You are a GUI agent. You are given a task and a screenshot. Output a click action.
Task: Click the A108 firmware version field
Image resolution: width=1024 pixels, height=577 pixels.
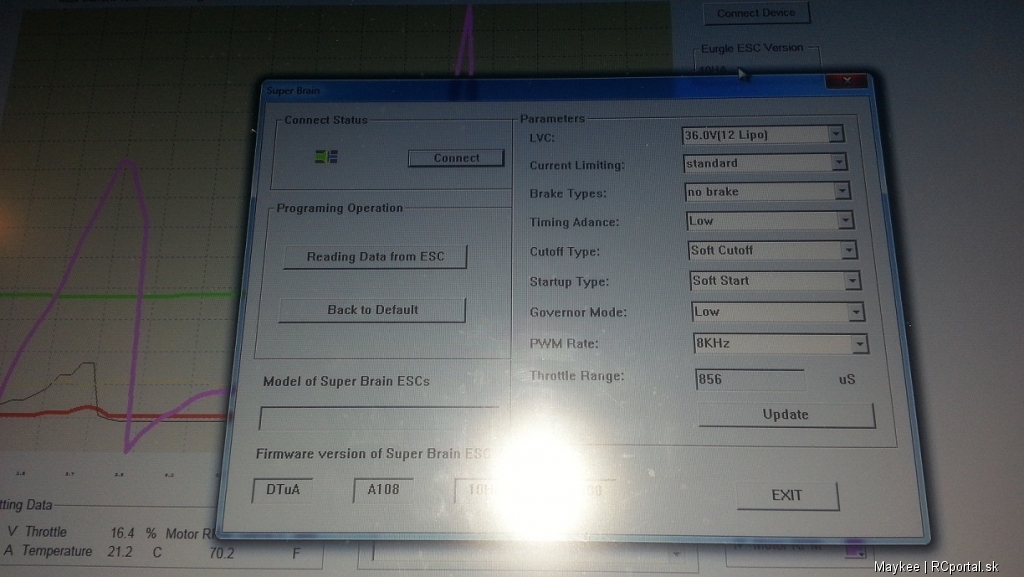[x=383, y=490]
